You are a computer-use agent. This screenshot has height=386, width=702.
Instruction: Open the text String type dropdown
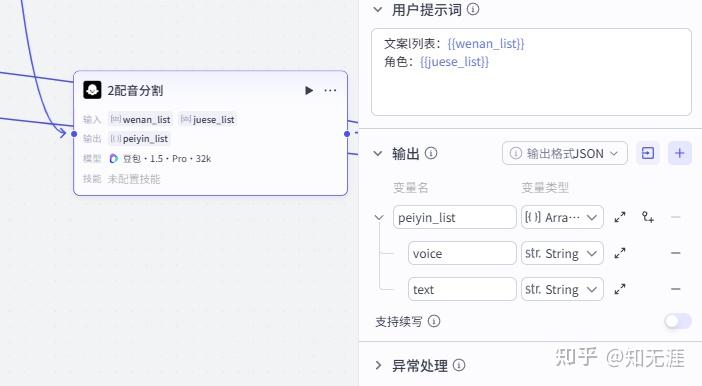(562, 289)
